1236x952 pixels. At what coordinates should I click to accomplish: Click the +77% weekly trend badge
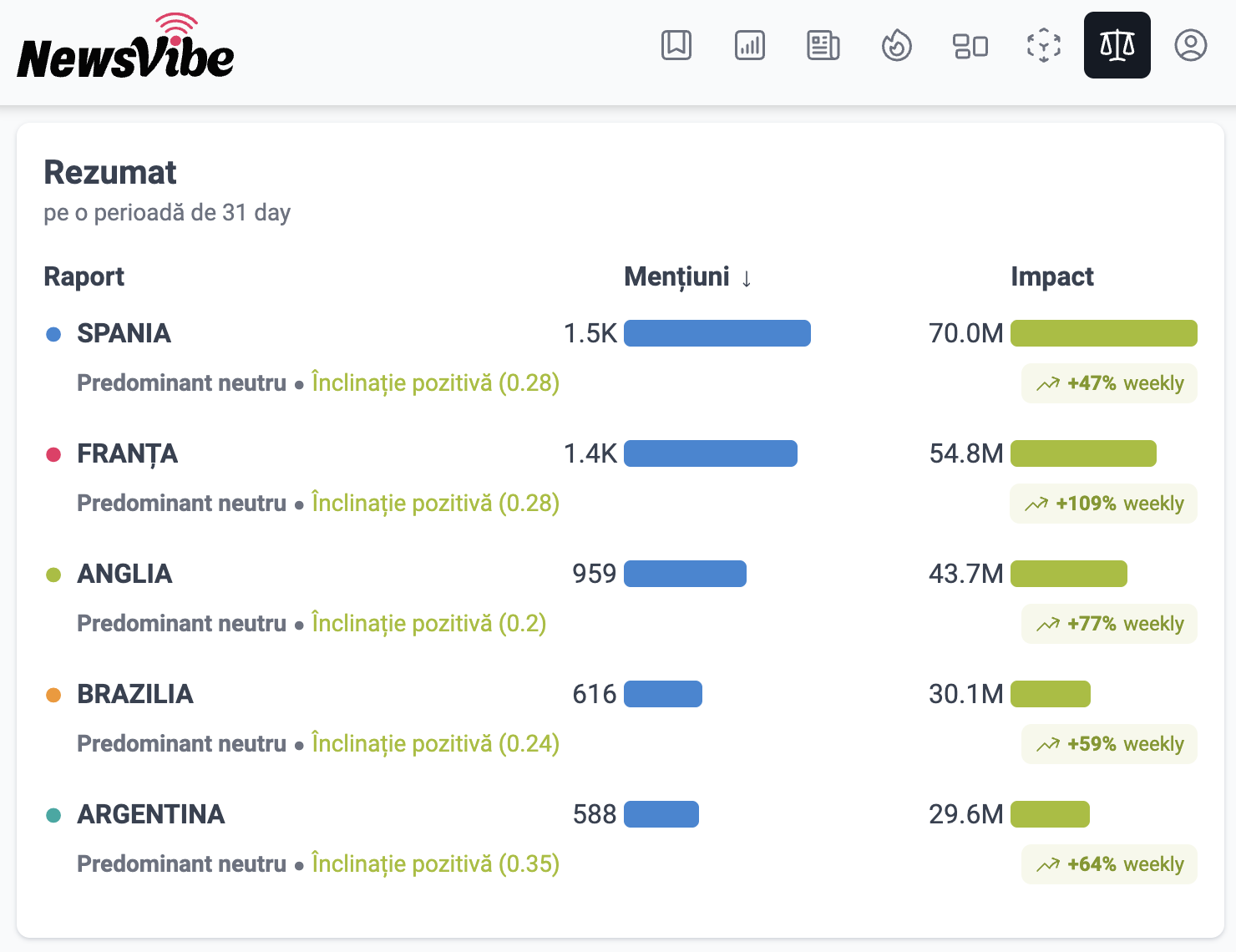(x=1109, y=624)
